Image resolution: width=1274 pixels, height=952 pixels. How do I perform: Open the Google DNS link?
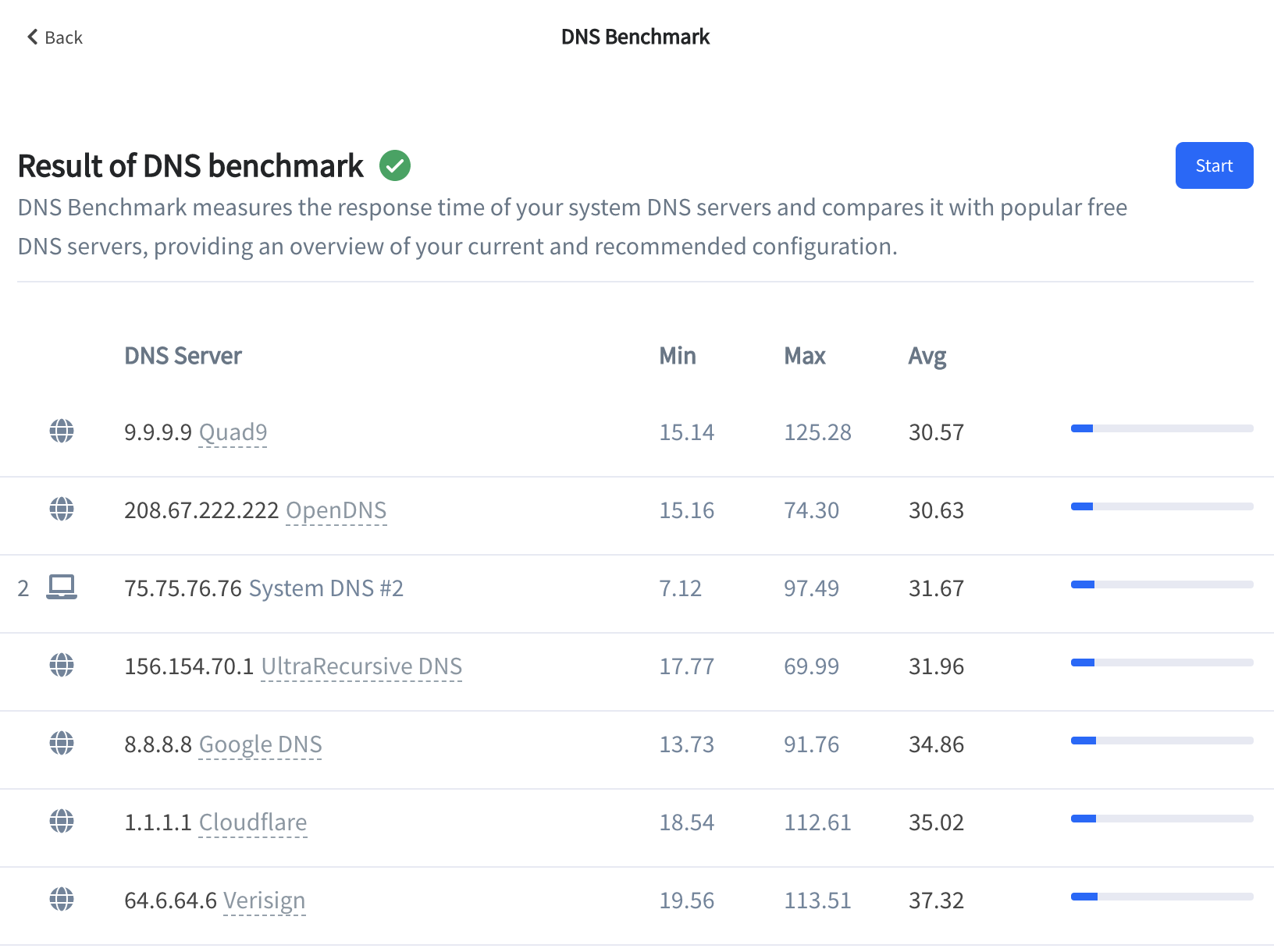(x=260, y=744)
